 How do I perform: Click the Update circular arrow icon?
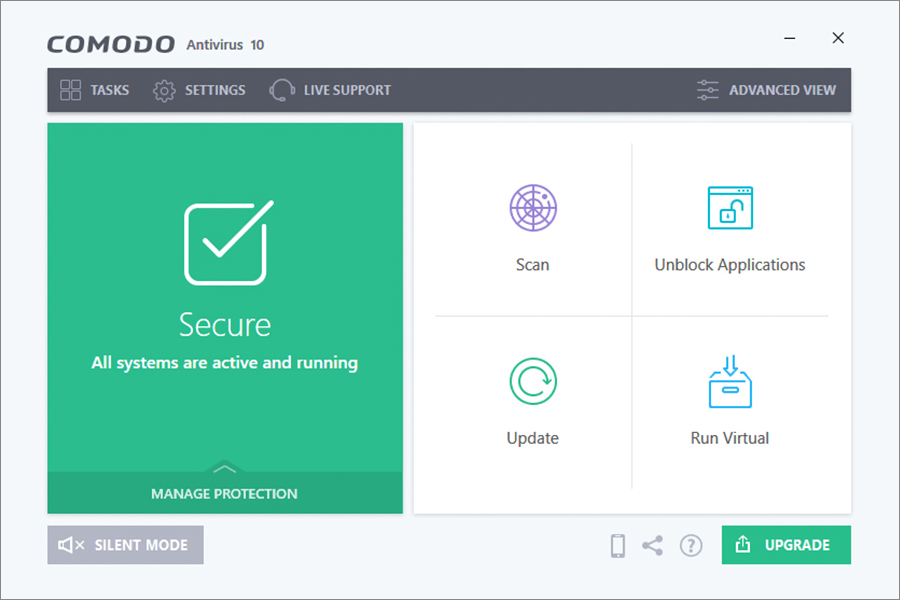(533, 381)
